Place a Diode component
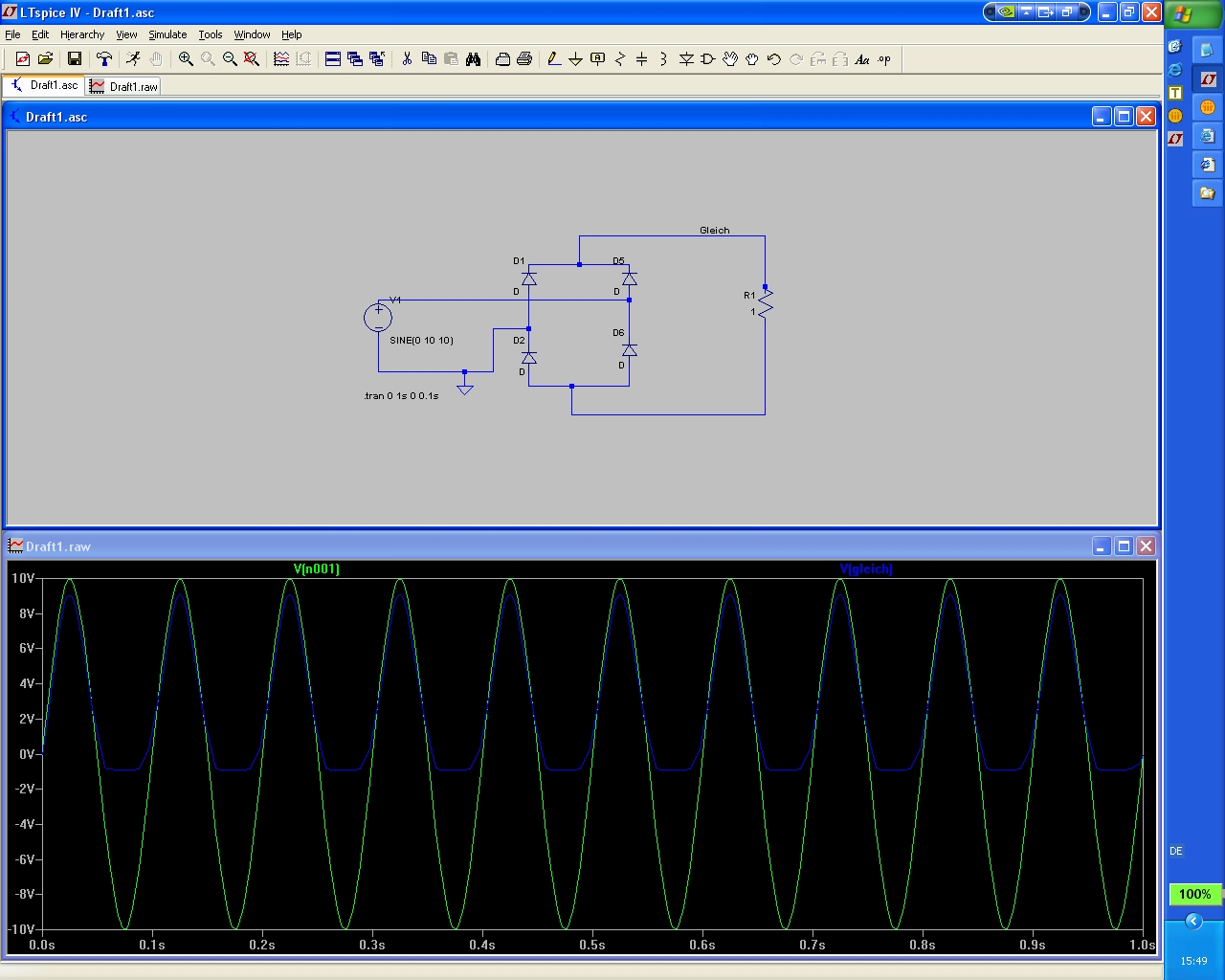1225x980 pixels. (x=686, y=59)
